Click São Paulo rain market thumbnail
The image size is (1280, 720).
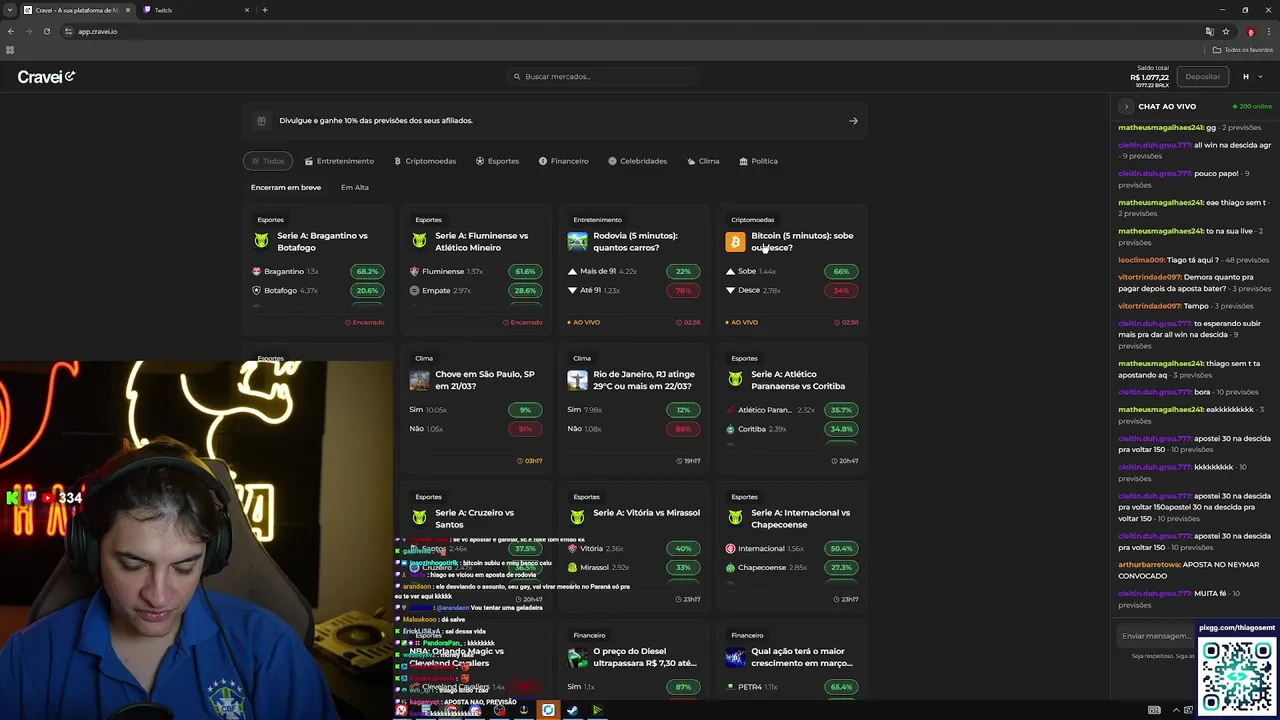click(419, 380)
